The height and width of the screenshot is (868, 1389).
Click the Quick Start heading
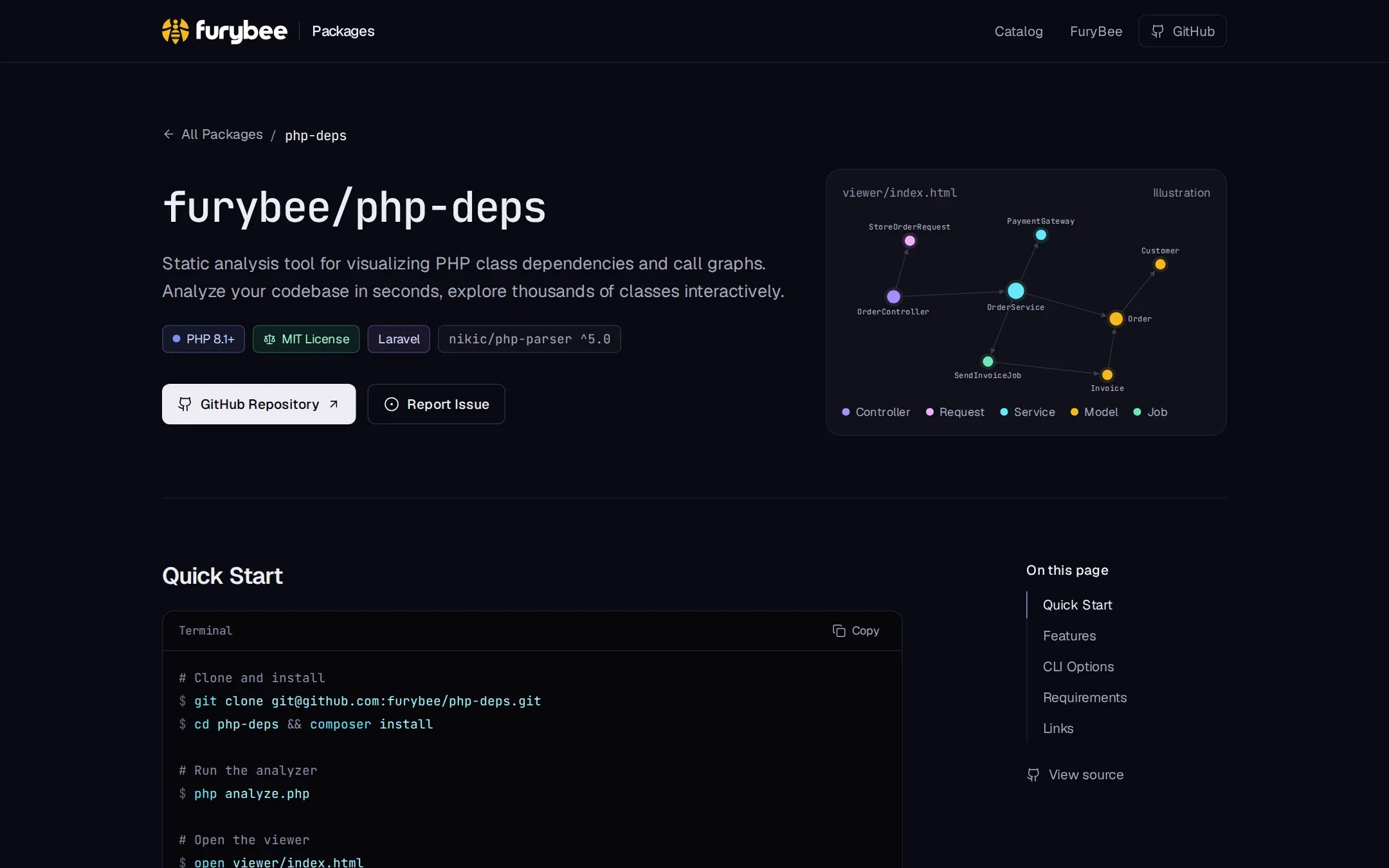coord(222,575)
